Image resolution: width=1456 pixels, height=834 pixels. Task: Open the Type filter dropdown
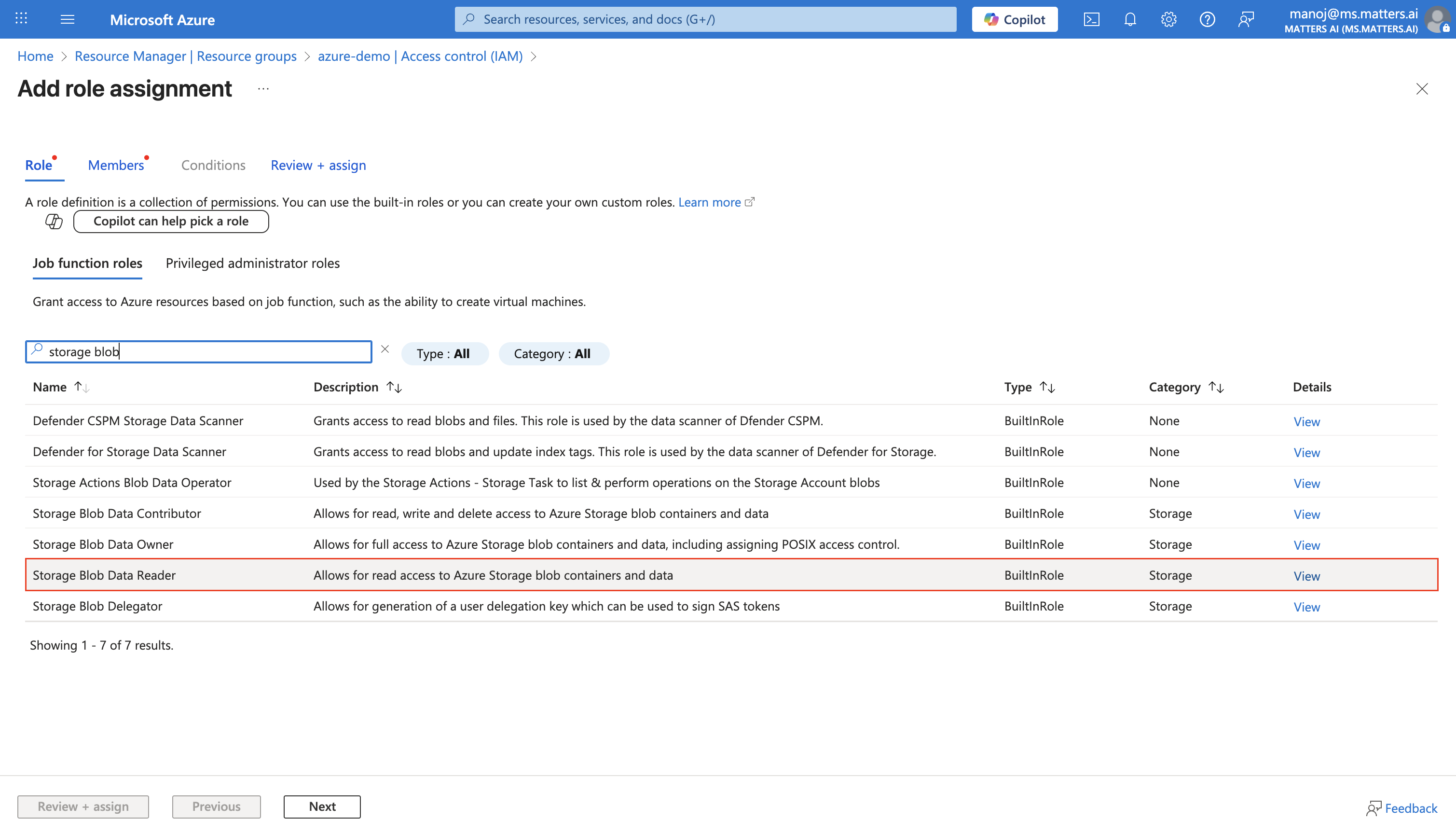(x=444, y=353)
